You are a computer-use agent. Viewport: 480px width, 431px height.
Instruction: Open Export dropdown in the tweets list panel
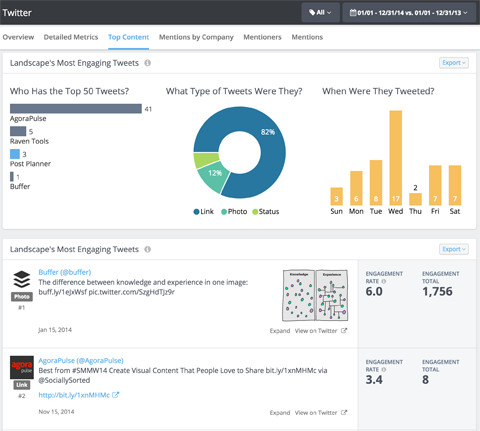coord(454,249)
